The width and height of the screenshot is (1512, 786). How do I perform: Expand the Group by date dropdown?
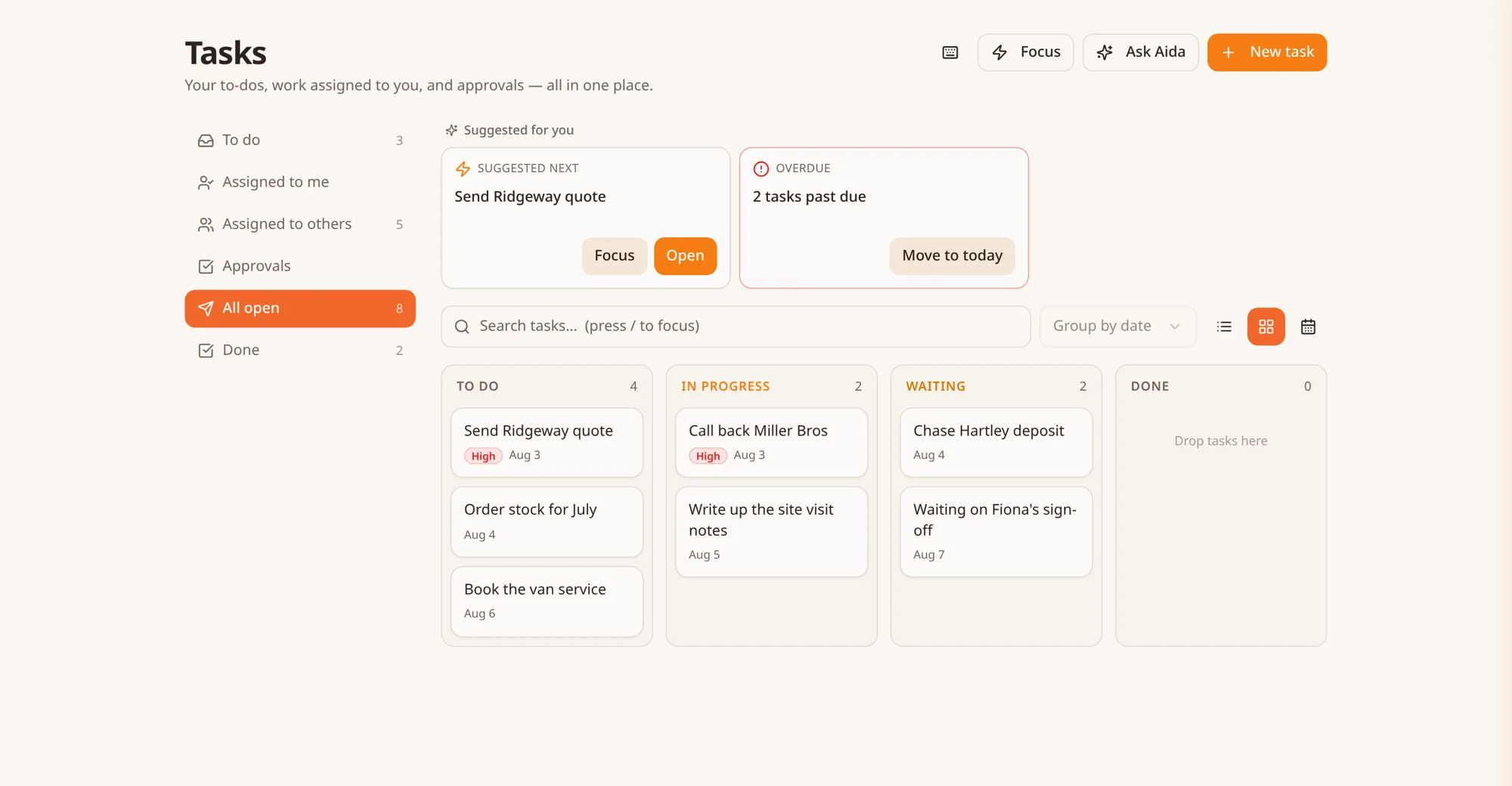pyautogui.click(x=1117, y=326)
